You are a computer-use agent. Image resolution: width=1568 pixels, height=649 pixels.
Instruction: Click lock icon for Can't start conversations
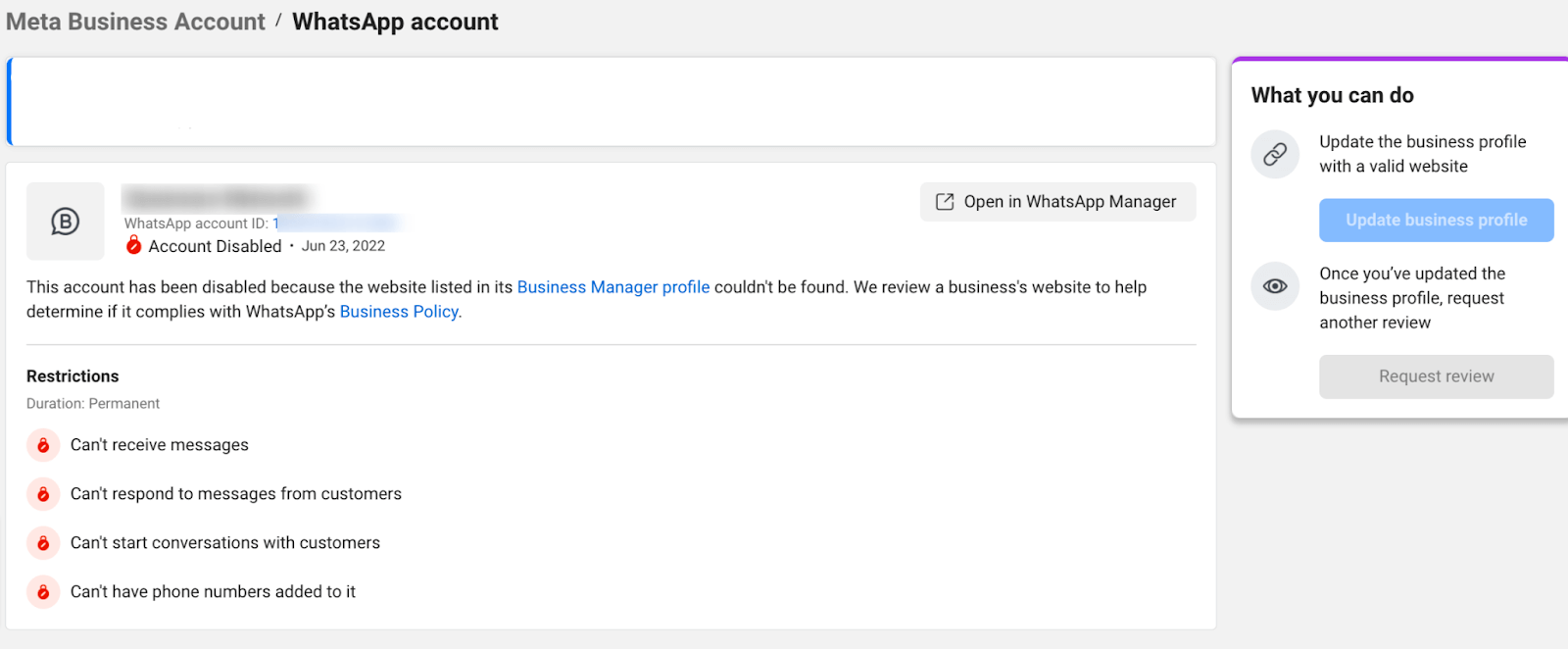[x=43, y=543]
